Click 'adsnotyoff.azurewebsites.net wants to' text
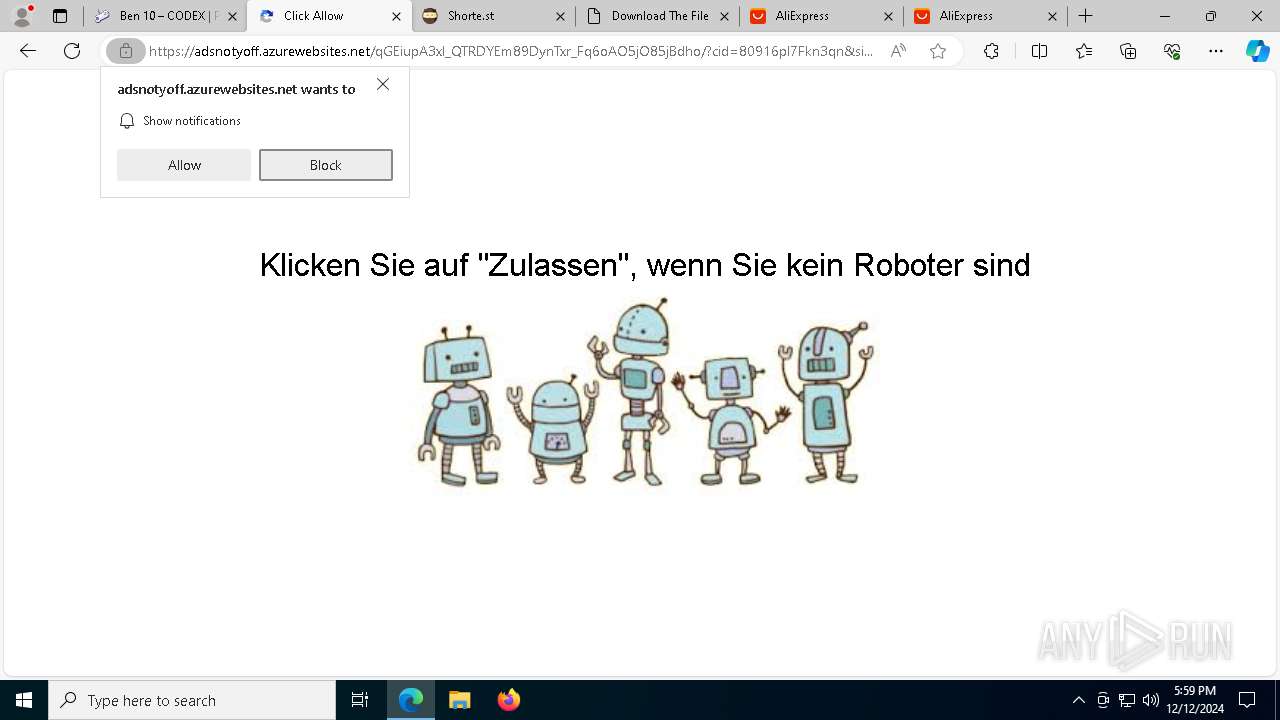The width and height of the screenshot is (1280, 720). [236, 89]
